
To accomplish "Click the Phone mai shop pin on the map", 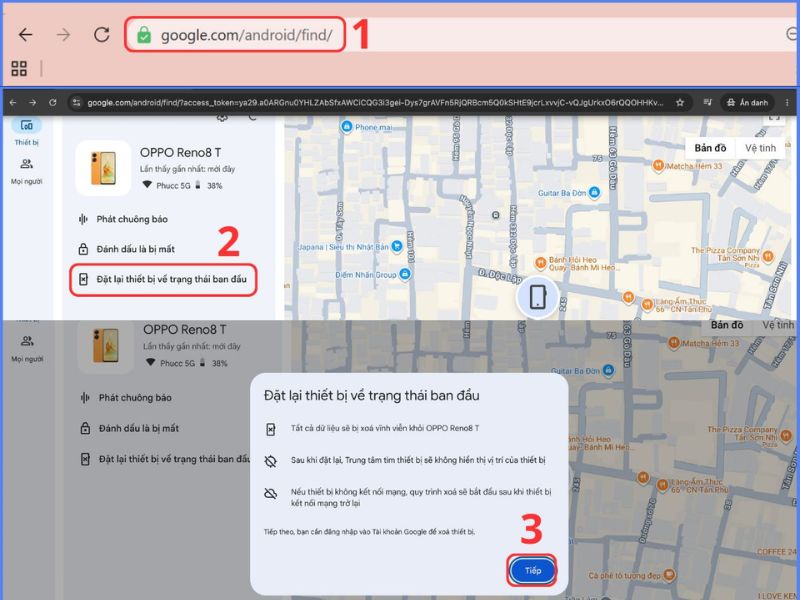I will [x=346, y=126].
